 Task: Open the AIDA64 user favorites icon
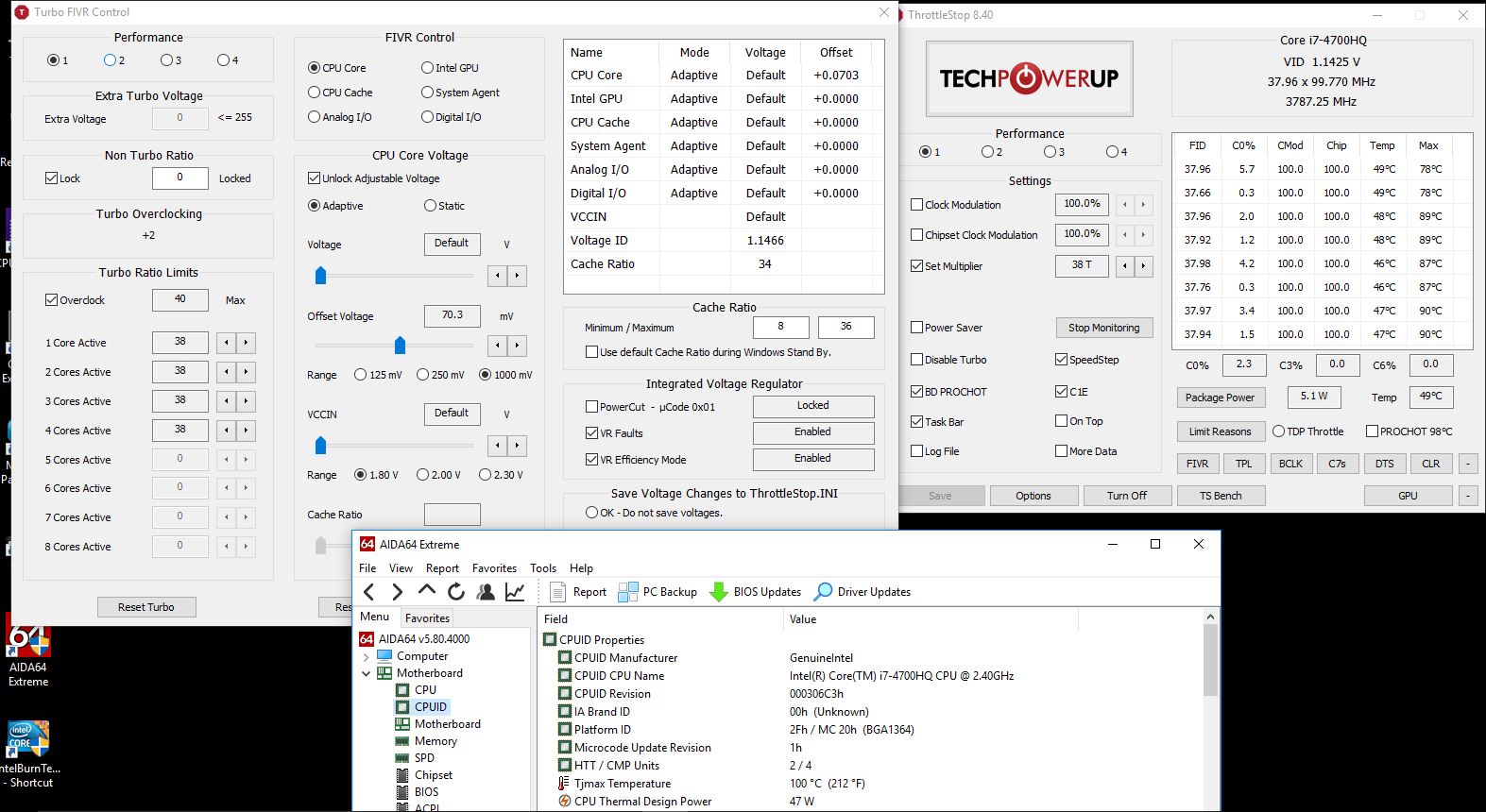(x=486, y=592)
